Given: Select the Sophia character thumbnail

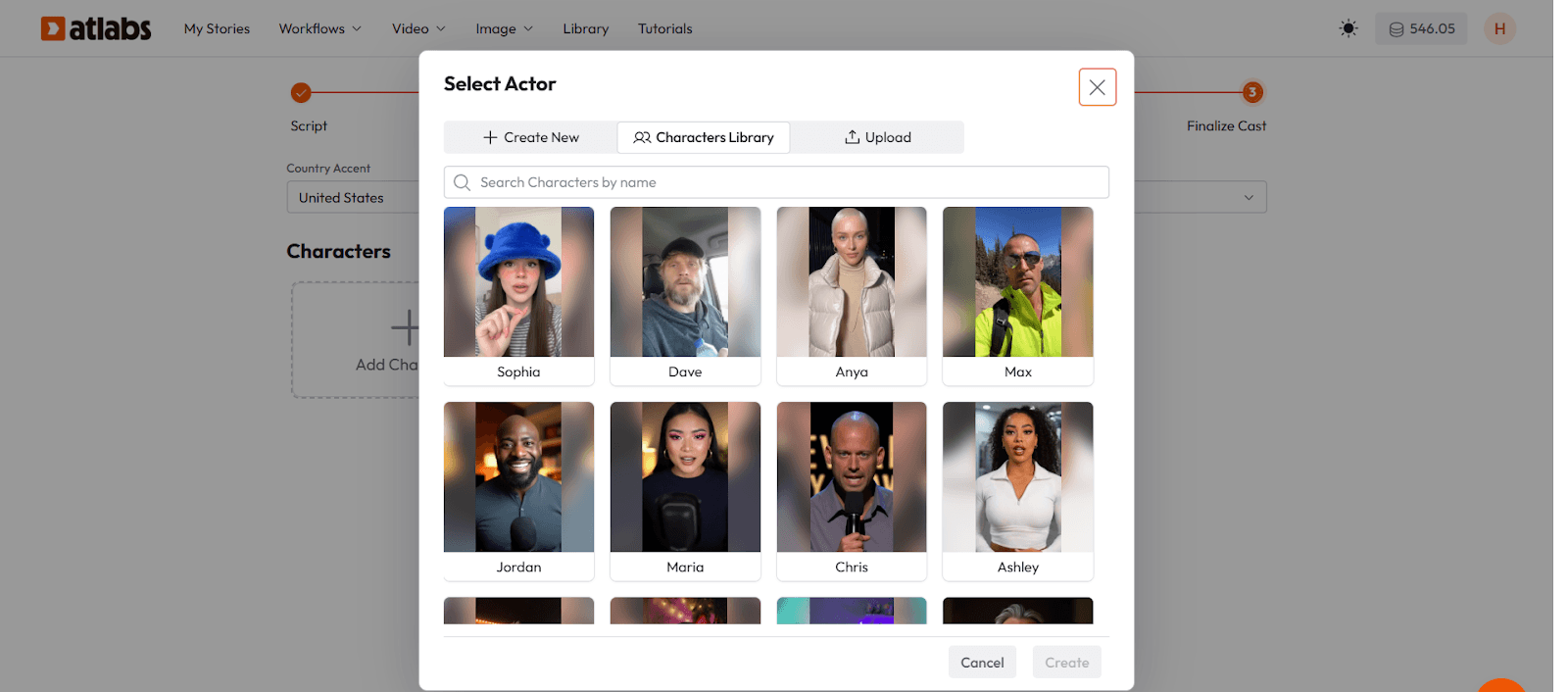Looking at the screenshot, I should tap(518, 281).
